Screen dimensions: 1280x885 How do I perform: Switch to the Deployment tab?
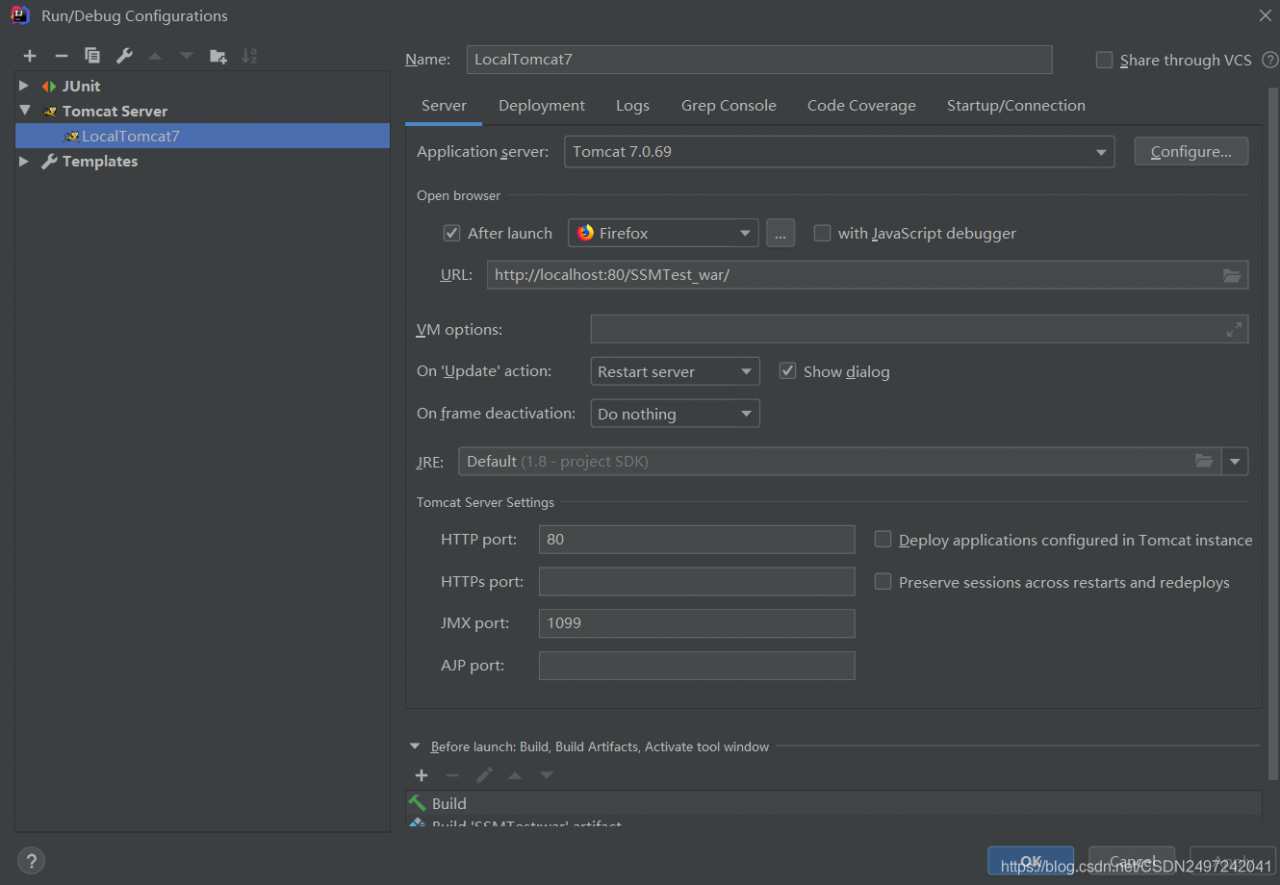[542, 105]
